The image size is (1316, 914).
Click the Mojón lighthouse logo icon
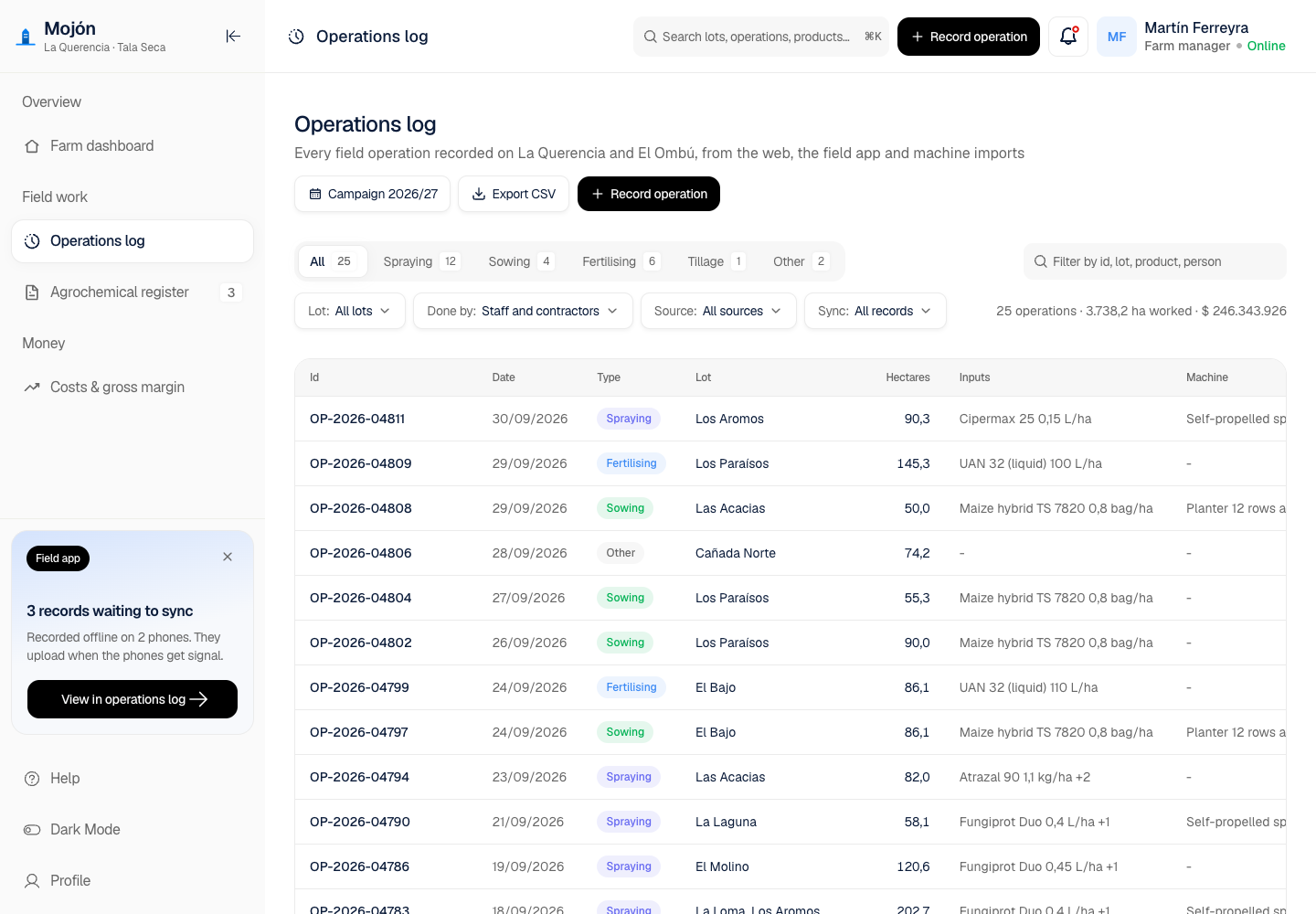point(26,37)
